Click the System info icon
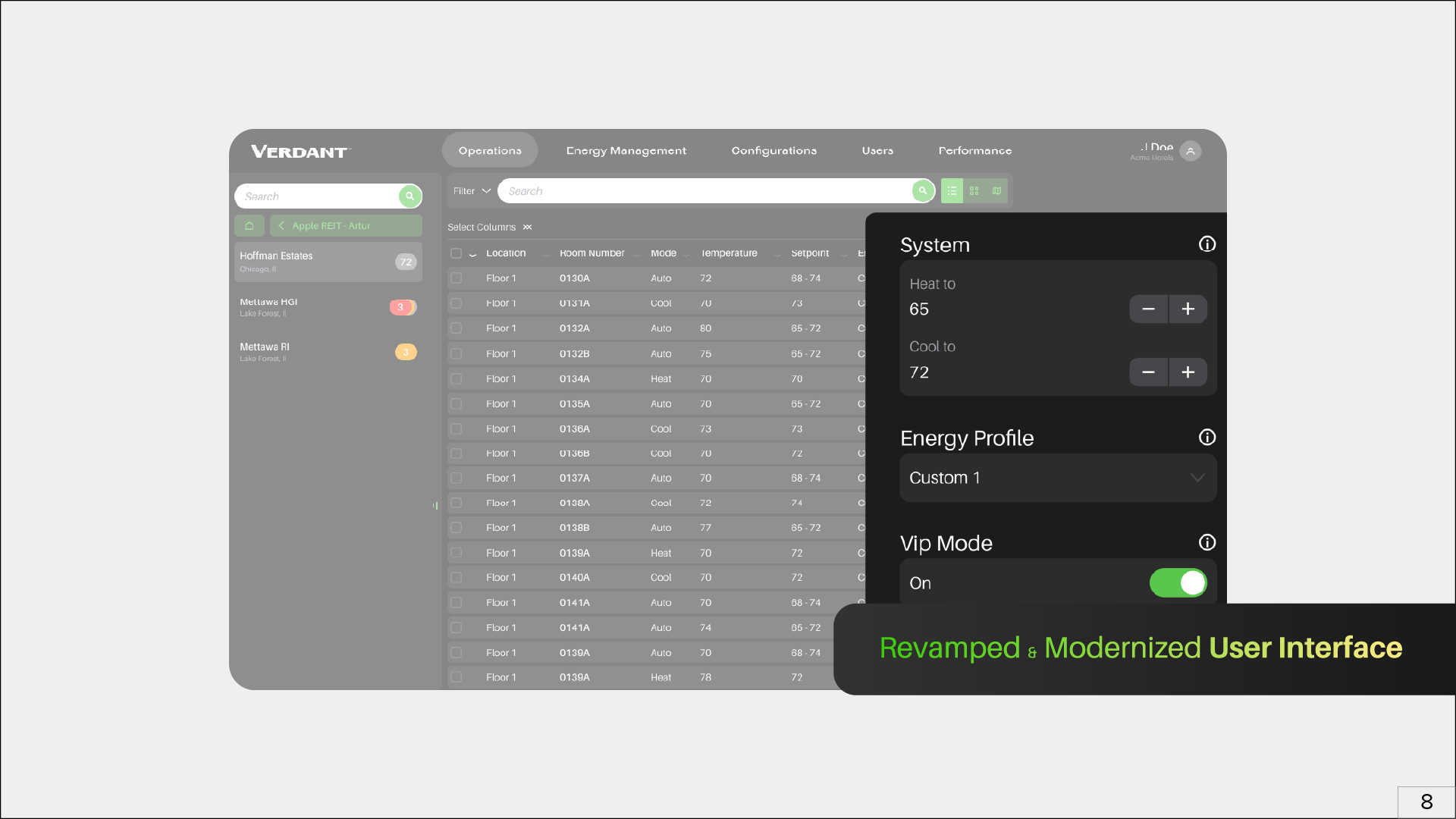Viewport: 1456px width, 819px height. [x=1207, y=244]
